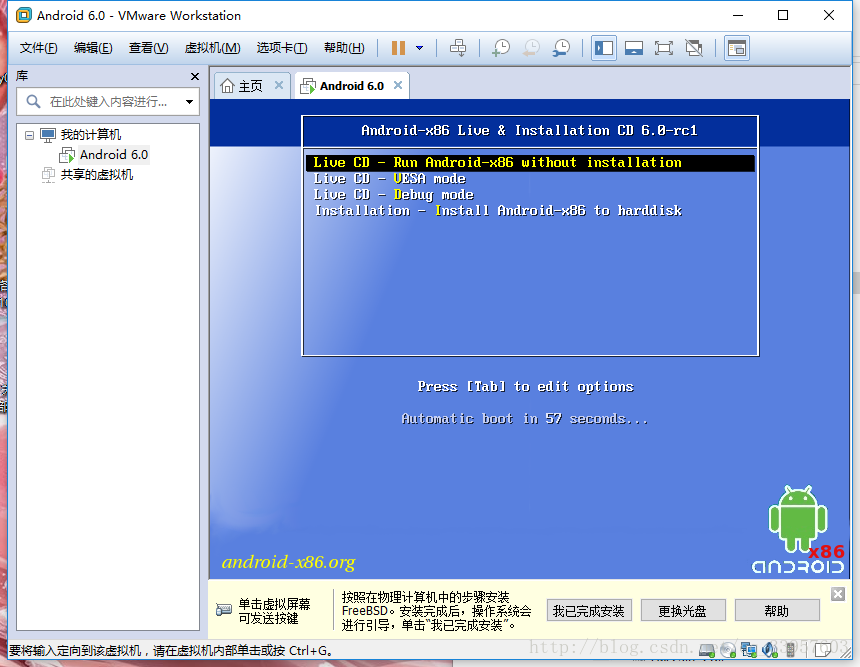Click the library search field

[108, 101]
